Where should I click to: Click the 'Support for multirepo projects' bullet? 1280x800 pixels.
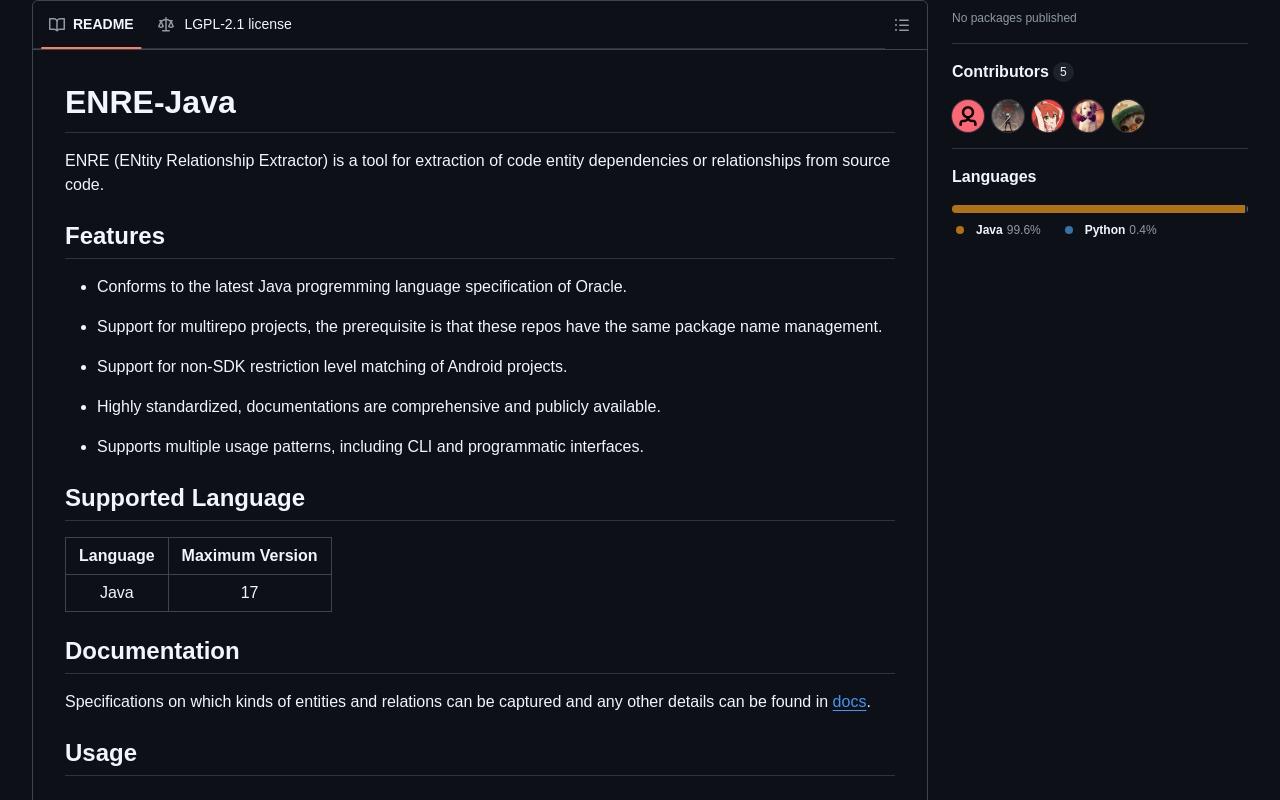(x=489, y=327)
